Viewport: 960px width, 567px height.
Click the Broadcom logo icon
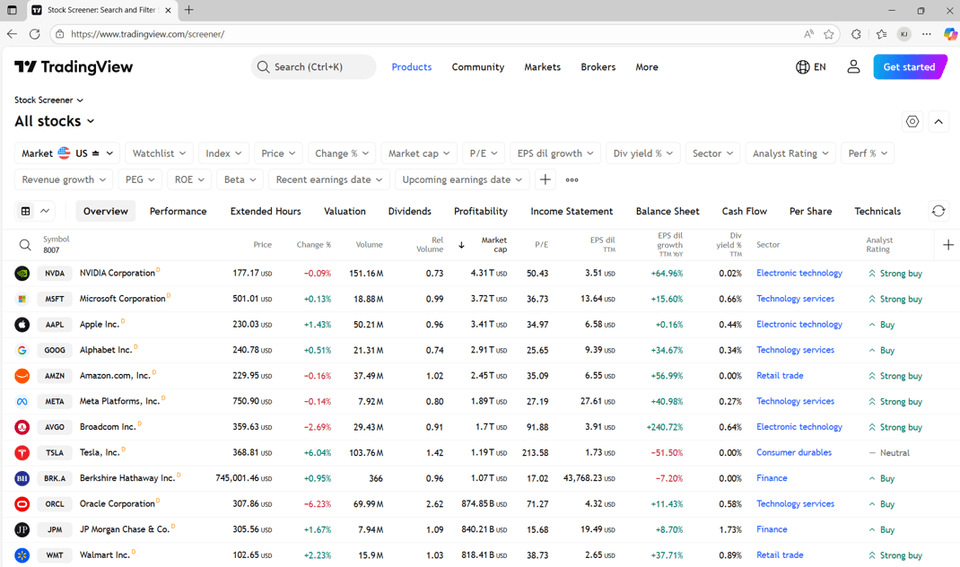click(22, 427)
